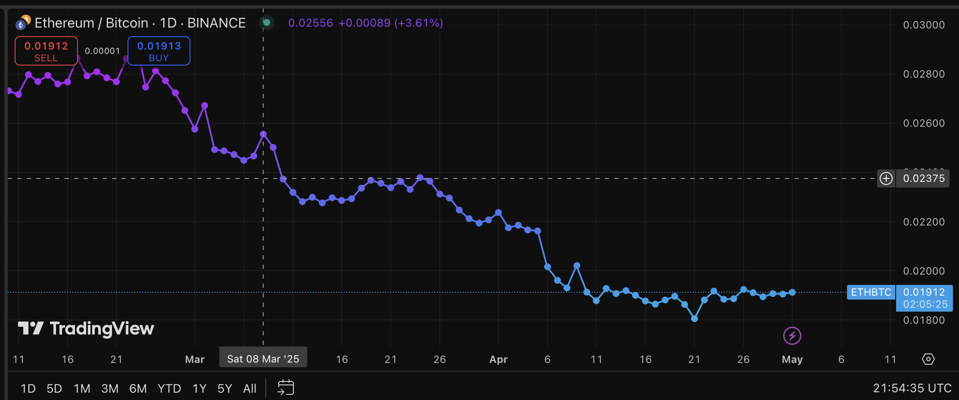Image resolution: width=959 pixels, height=400 pixels.
Task: Click the Ethereum/Bitcoin pair logo icon
Action: pyautogui.click(x=23, y=22)
